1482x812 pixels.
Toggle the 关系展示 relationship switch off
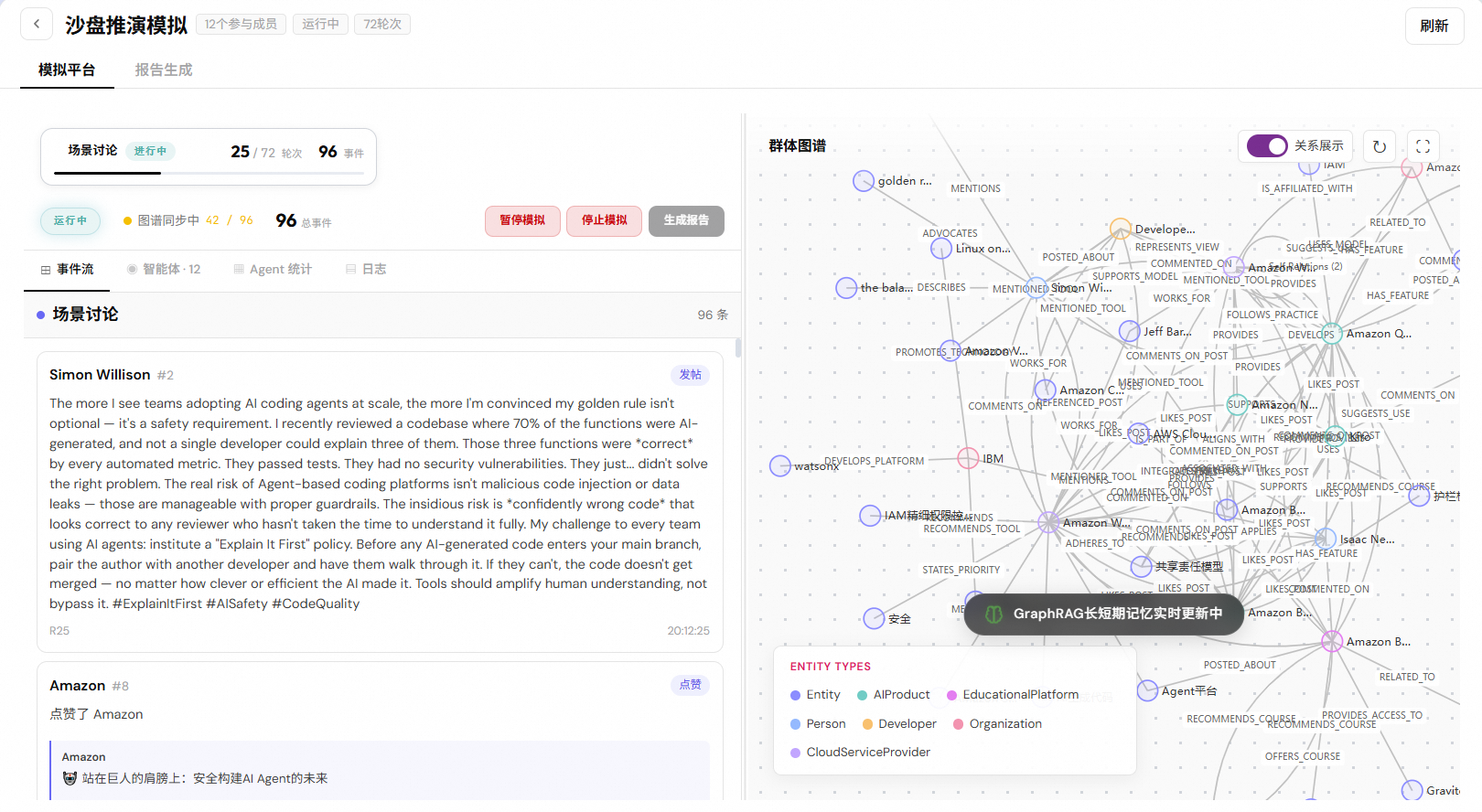[x=1267, y=146]
